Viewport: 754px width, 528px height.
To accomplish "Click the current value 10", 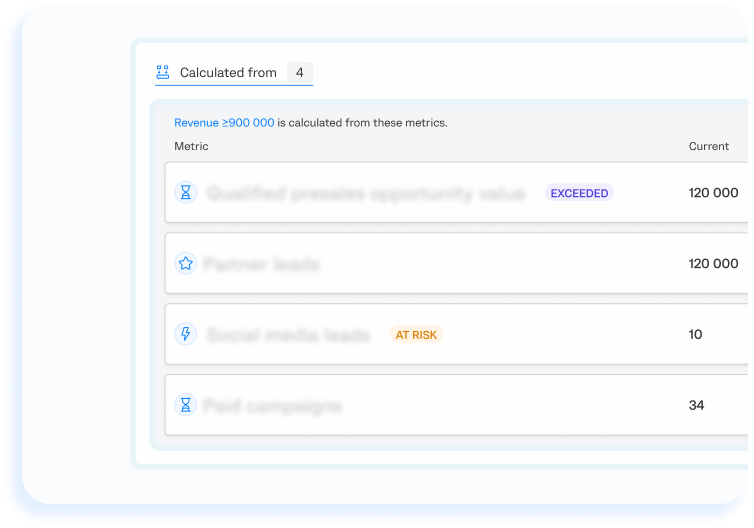I will coord(695,334).
